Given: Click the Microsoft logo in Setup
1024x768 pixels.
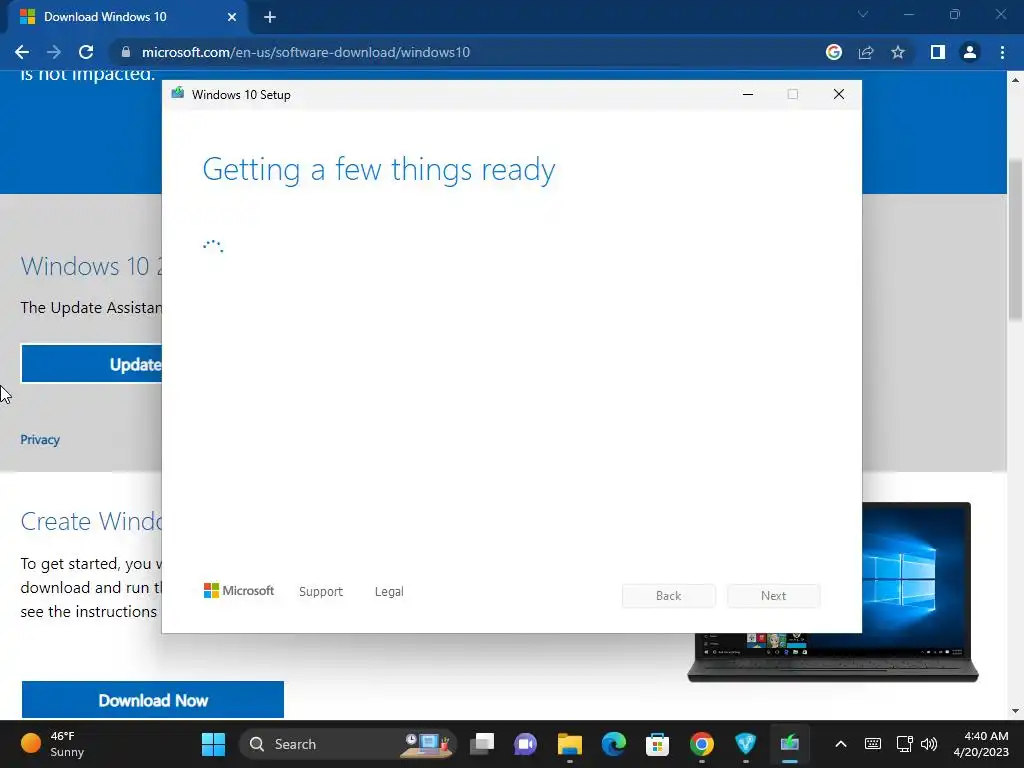Looking at the screenshot, I should pyautogui.click(x=239, y=591).
